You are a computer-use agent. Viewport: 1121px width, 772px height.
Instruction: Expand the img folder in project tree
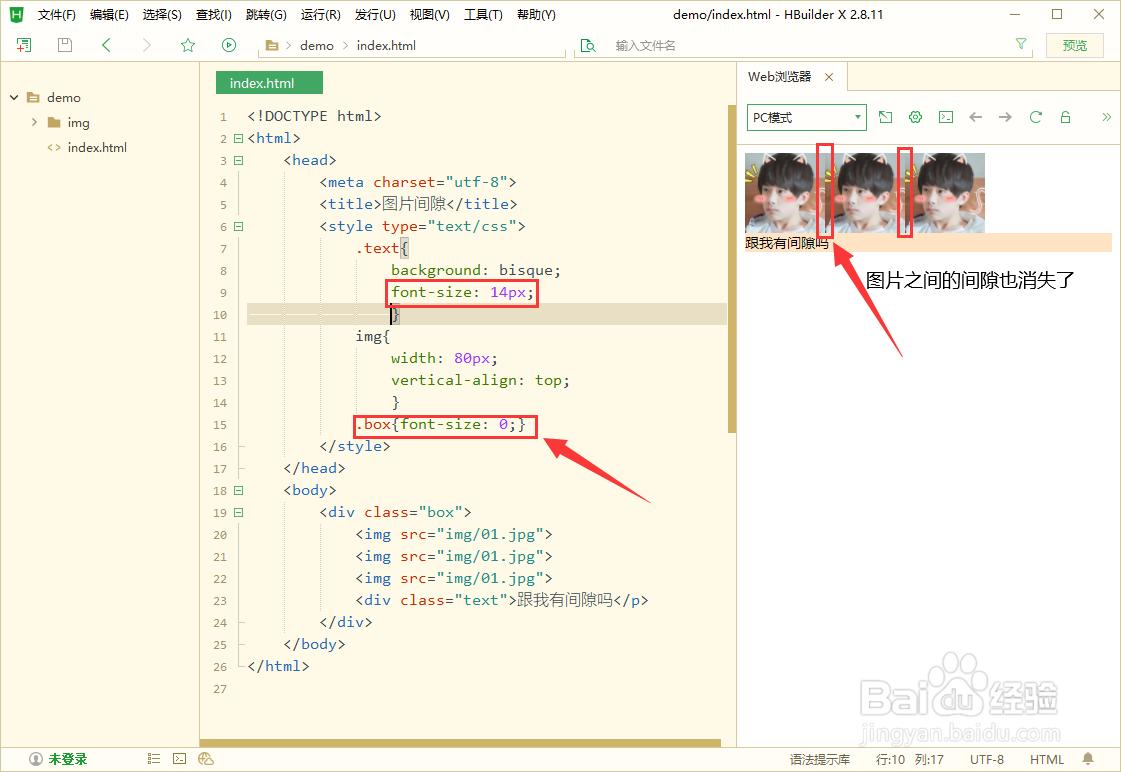point(33,122)
